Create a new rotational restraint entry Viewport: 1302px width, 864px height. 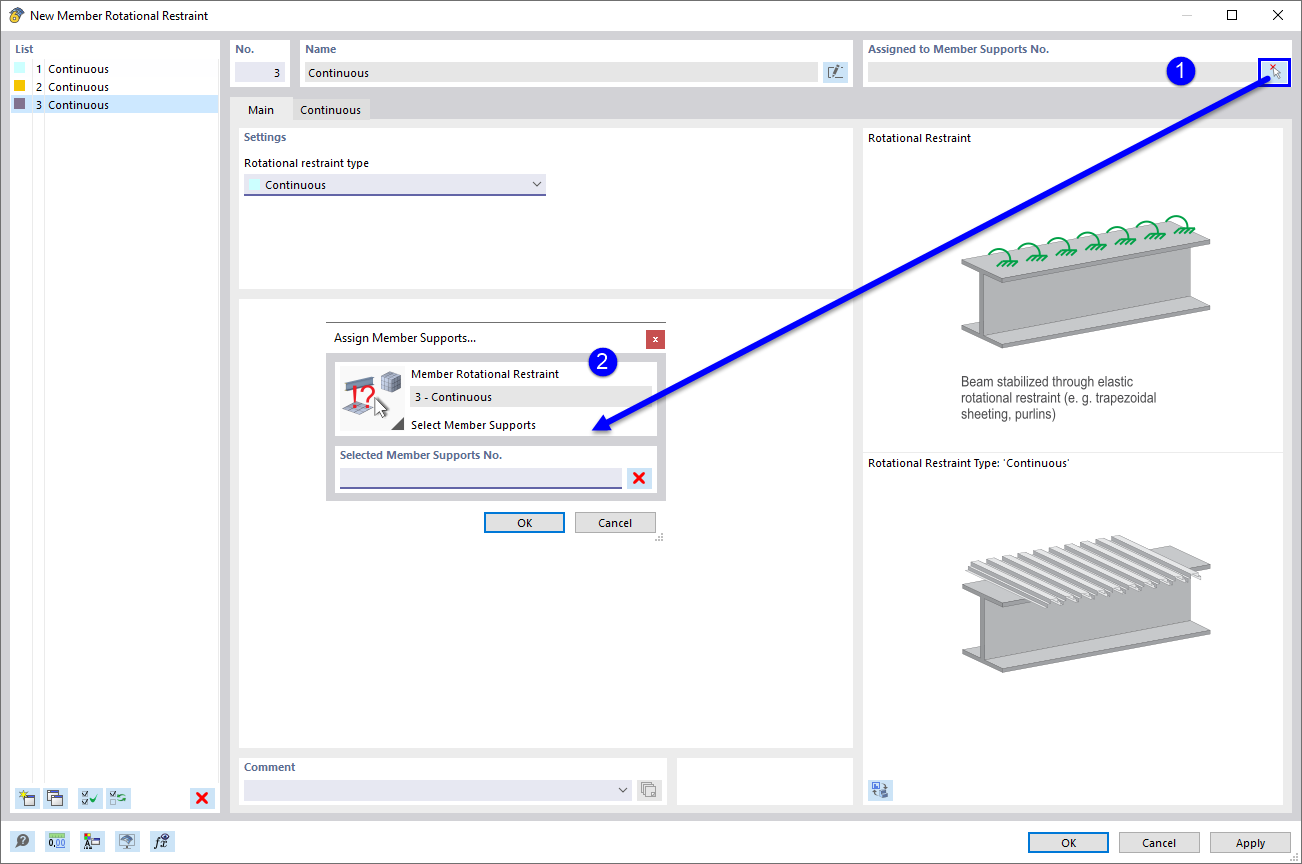(26, 798)
